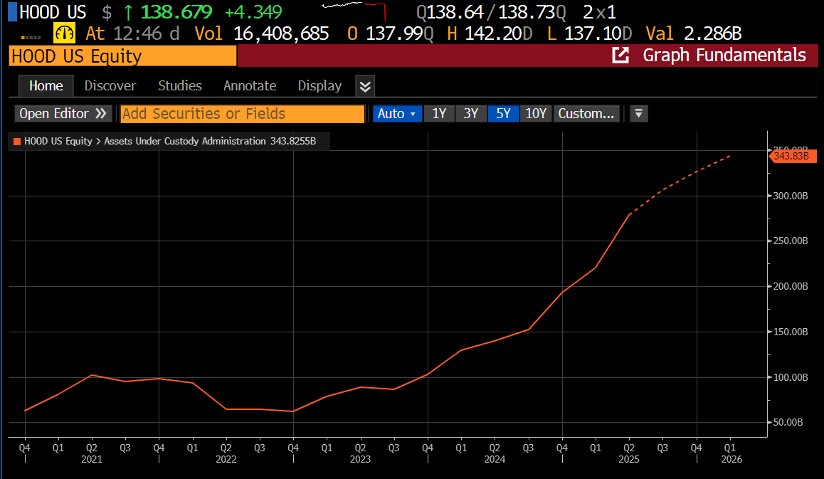Click the 50.00B y-axis label
The image size is (824, 479).
788,423
